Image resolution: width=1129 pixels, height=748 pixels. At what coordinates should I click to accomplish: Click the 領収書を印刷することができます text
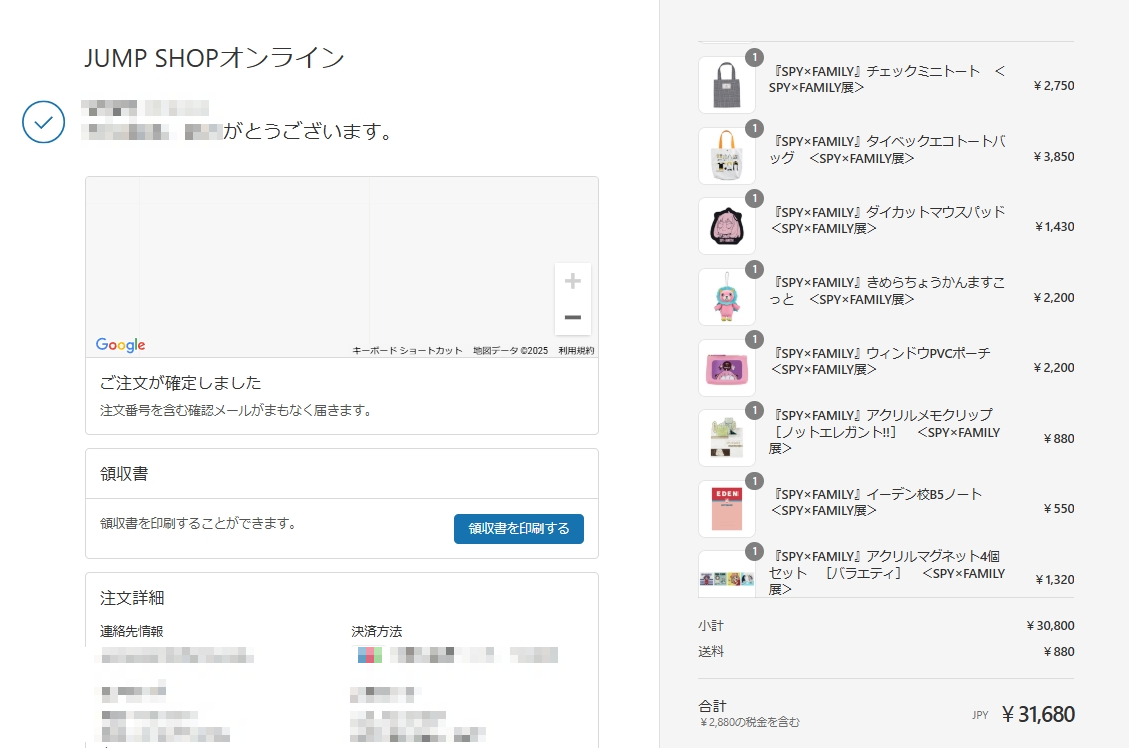click(x=198, y=523)
